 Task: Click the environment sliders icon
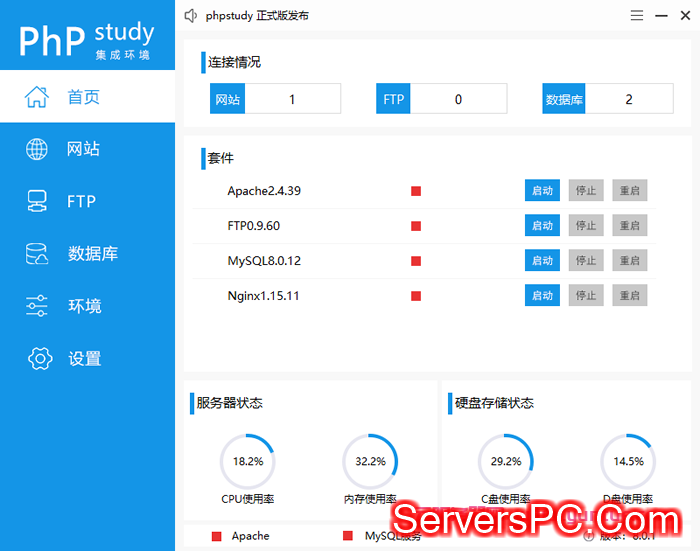point(37,306)
